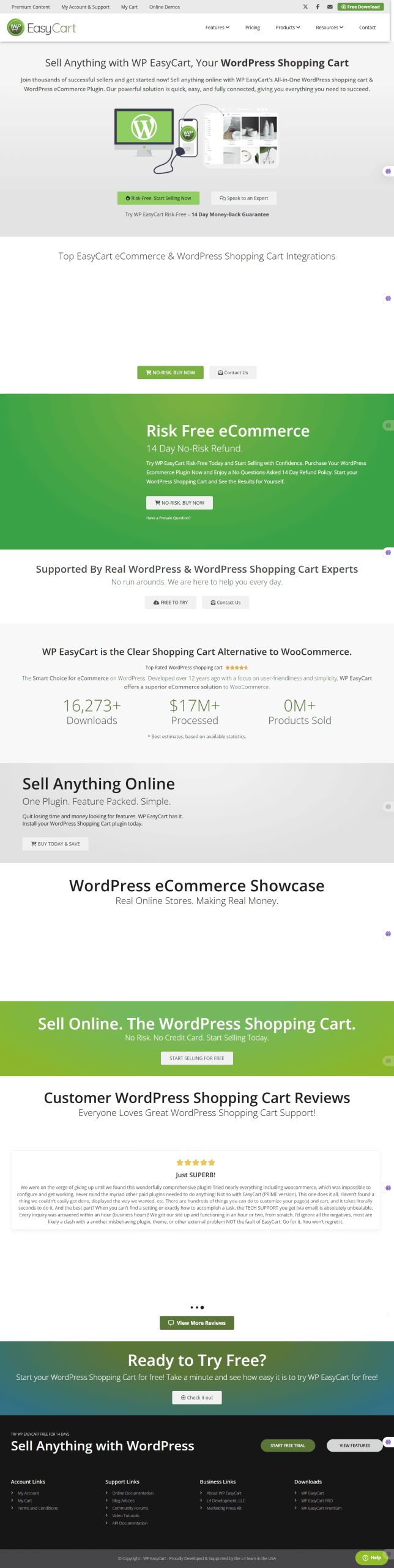The image size is (394, 1568).
Task: Click the gold stars above Just SUPERB!
Action: [x=196, y=1163]
